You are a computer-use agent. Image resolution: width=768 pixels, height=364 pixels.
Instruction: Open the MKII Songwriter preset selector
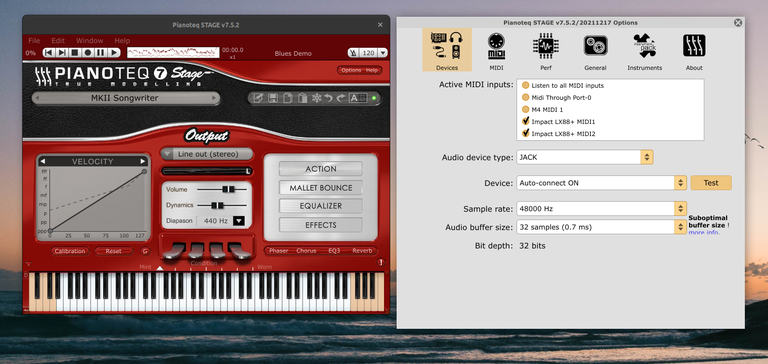(125, 98)
